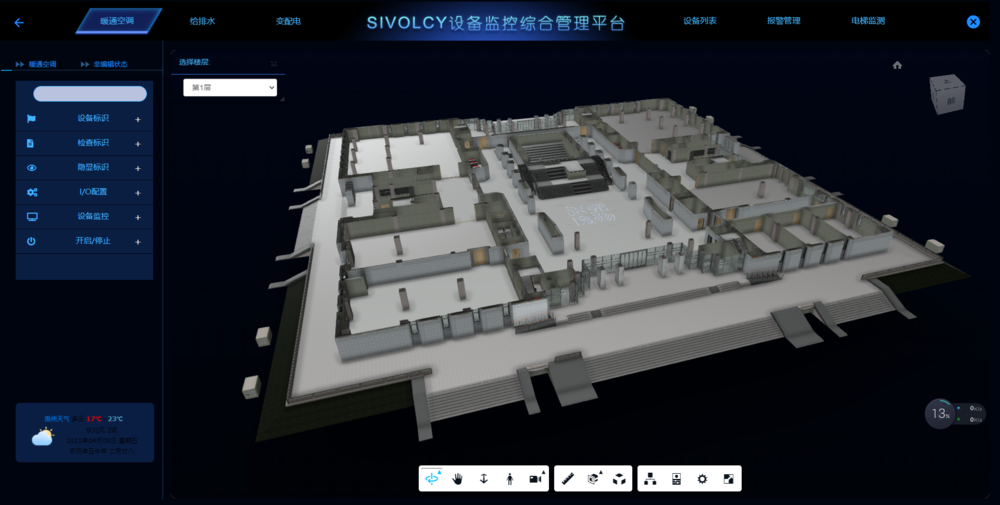
Task: Select the orbit rotate tool
Action: click(x=432, y=479)
